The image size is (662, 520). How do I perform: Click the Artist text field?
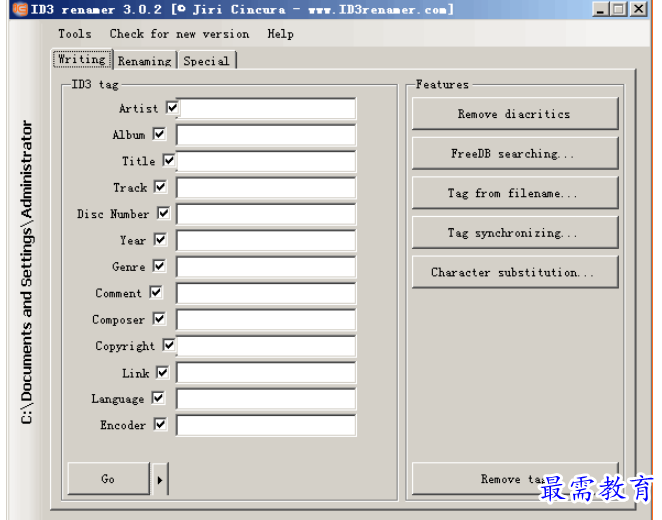point(268,108)
